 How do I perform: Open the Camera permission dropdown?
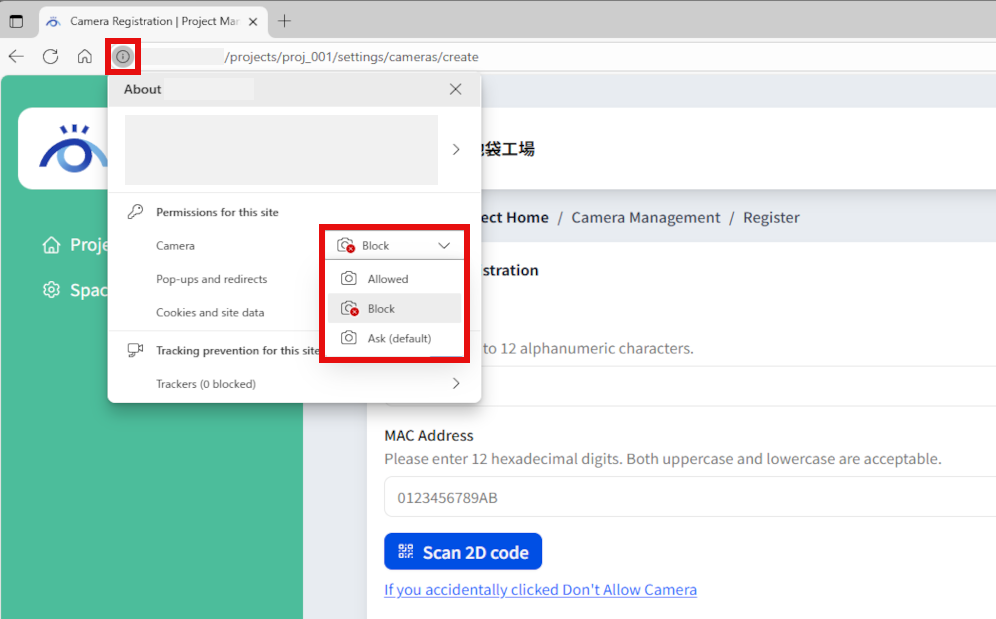(394, 244)
